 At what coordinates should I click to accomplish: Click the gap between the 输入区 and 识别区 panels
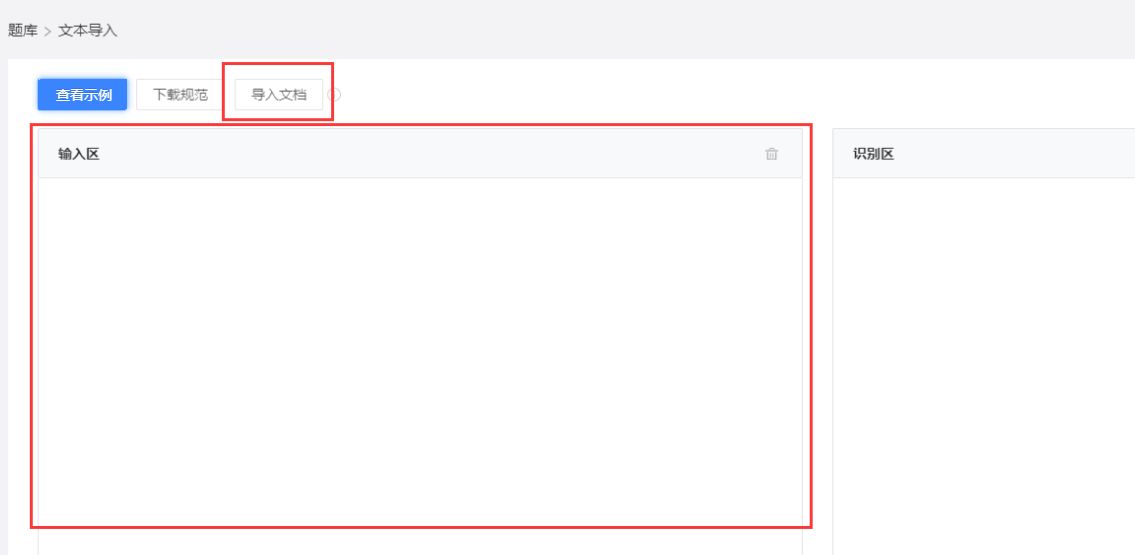tap(822, 340)
